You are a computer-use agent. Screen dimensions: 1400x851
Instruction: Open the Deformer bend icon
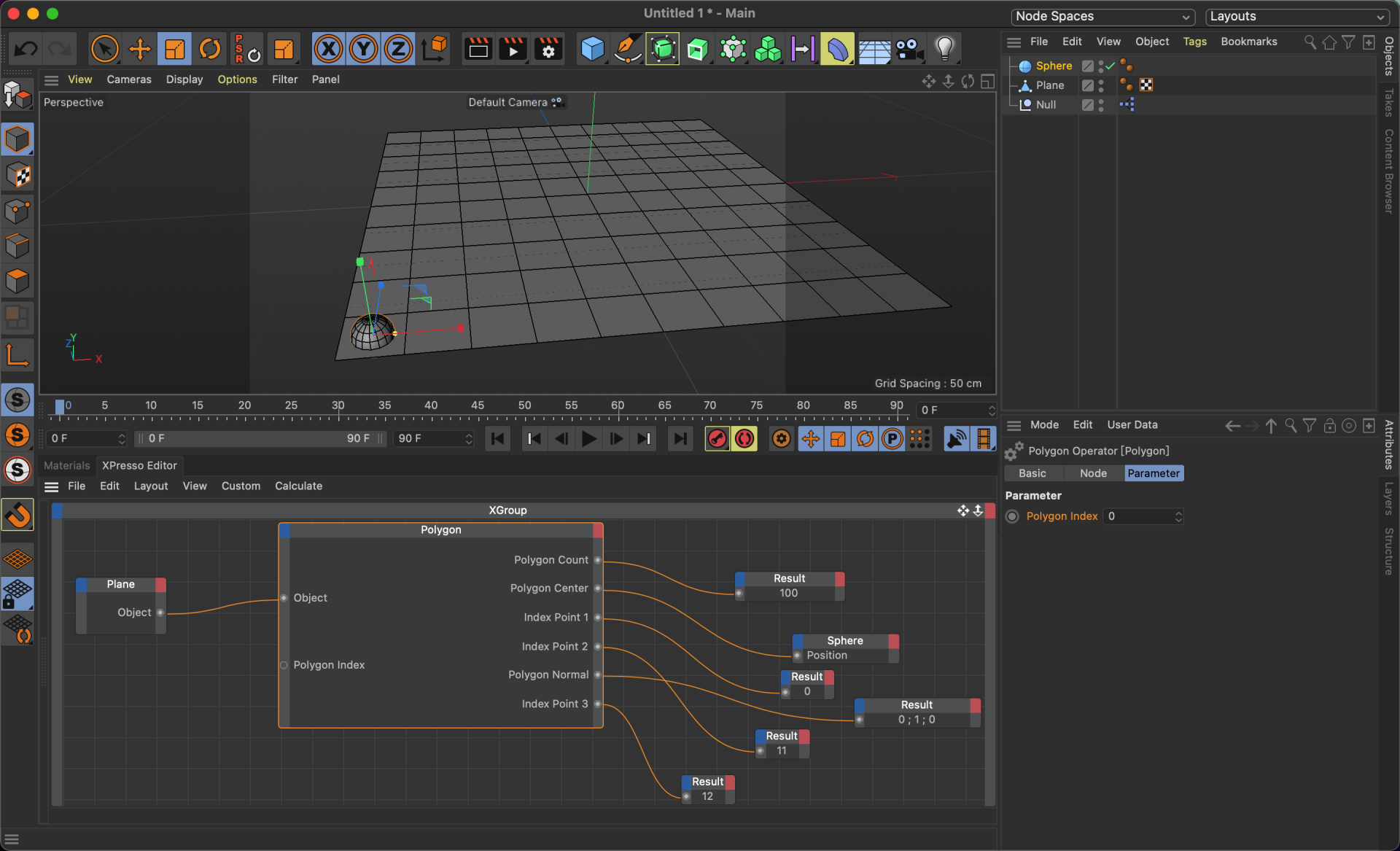click(x=837, y=49)
